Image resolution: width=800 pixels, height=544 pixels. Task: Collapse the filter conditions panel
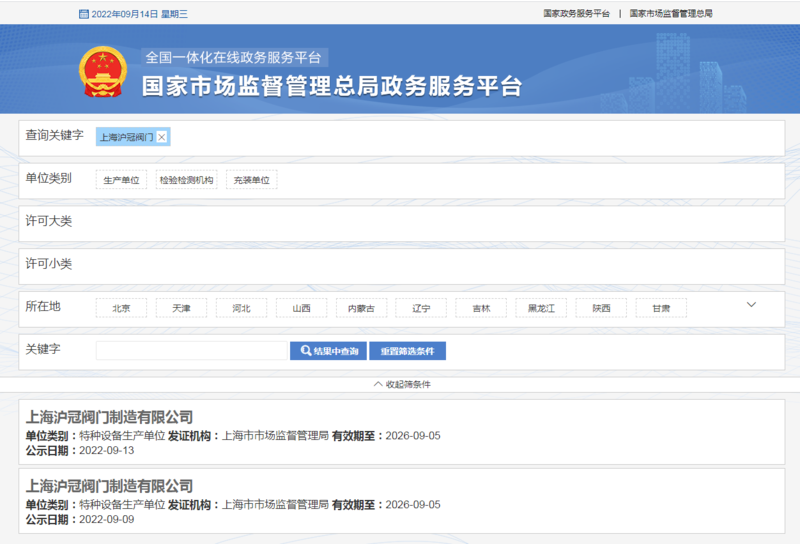click(401, 384)
